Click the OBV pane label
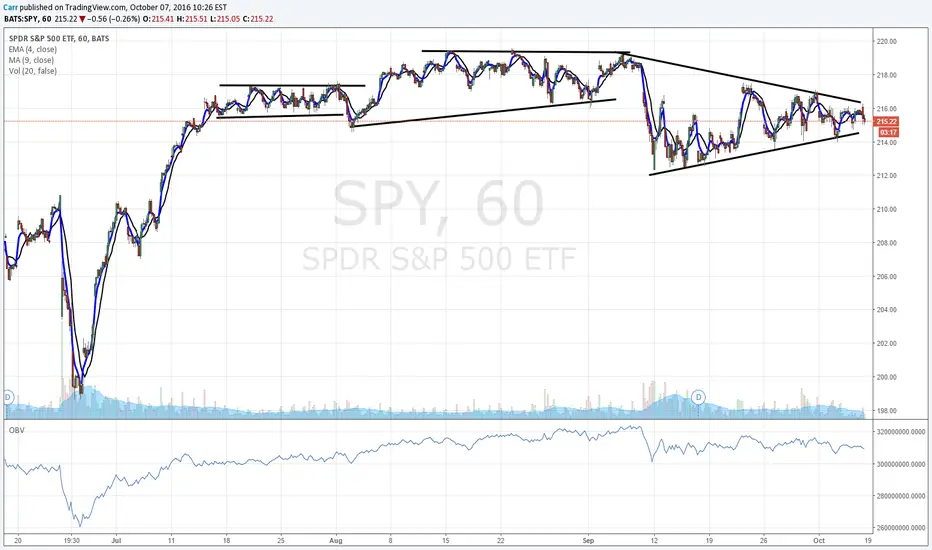 [17, 430]
